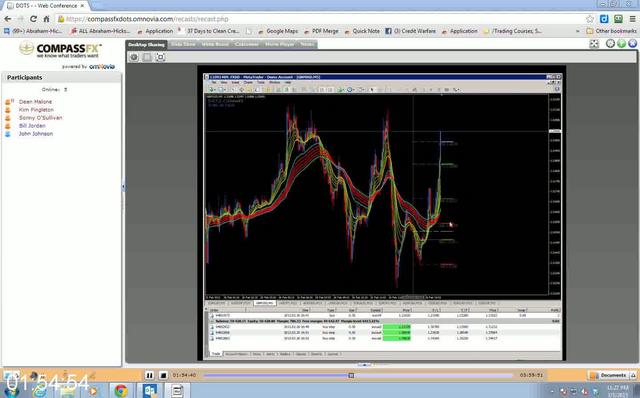Click the green round icon in conference header

coord(621,43)
